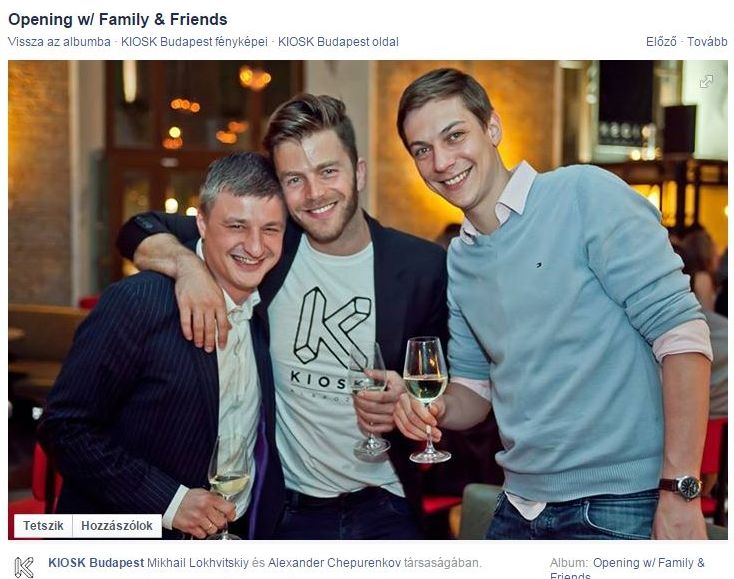Go to previous photo with Előző
The width and height of the screenshot is (734, 579).
tap(661, 42)
